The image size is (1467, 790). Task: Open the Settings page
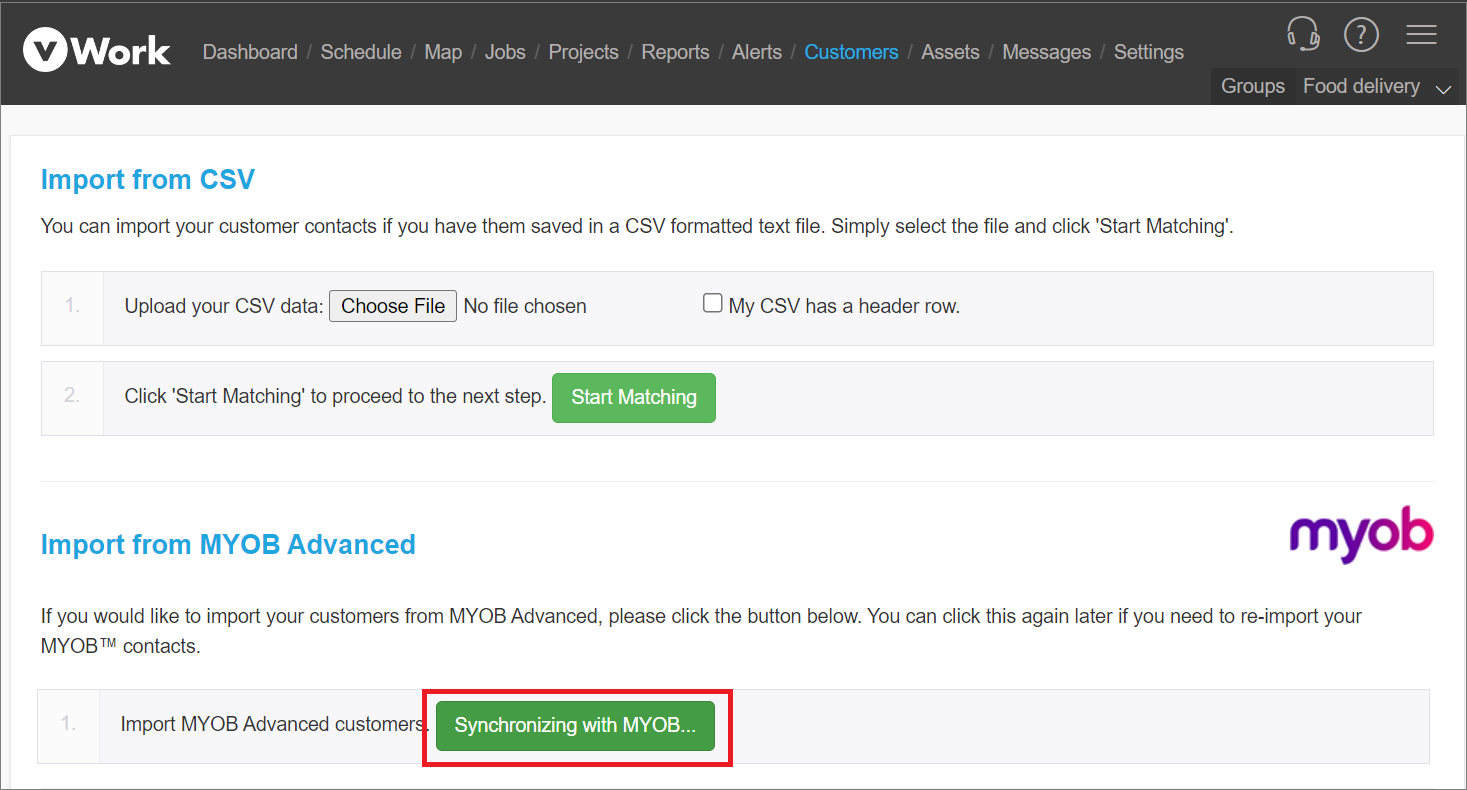1149,52
